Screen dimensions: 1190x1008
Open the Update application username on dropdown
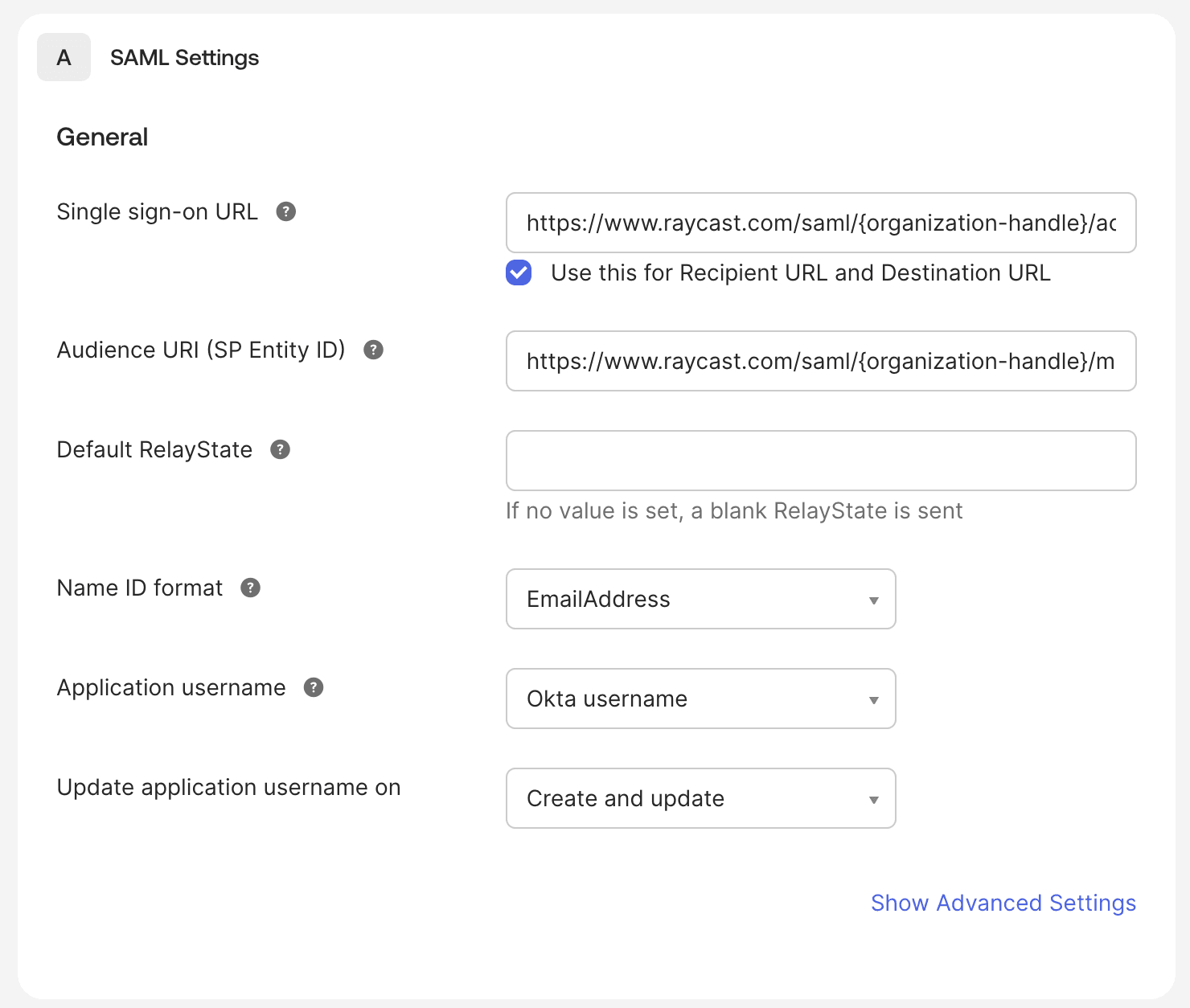tap(700, 798)
